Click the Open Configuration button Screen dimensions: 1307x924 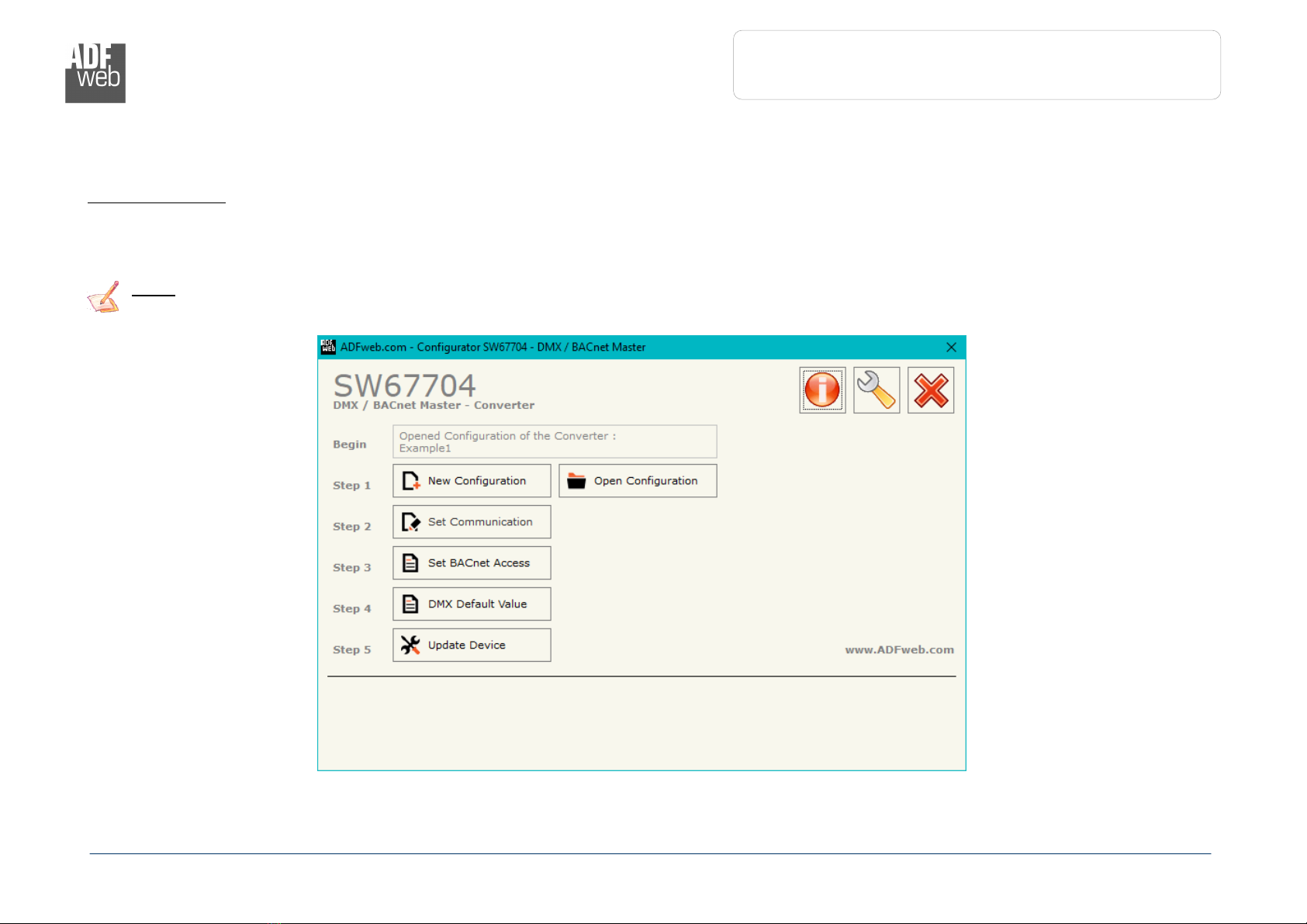click(x=638, y=481)
